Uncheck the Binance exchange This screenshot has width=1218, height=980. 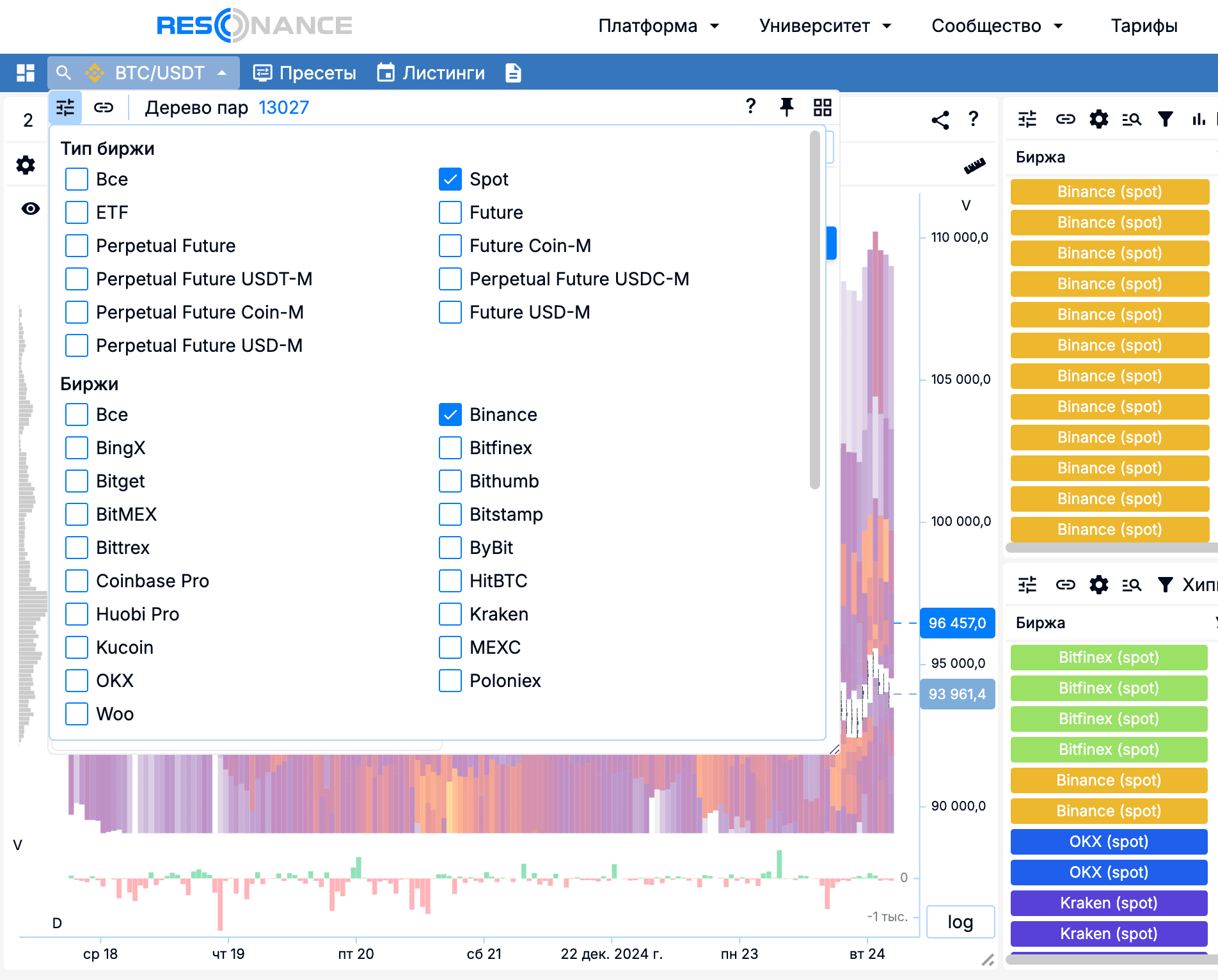point(450,415)
